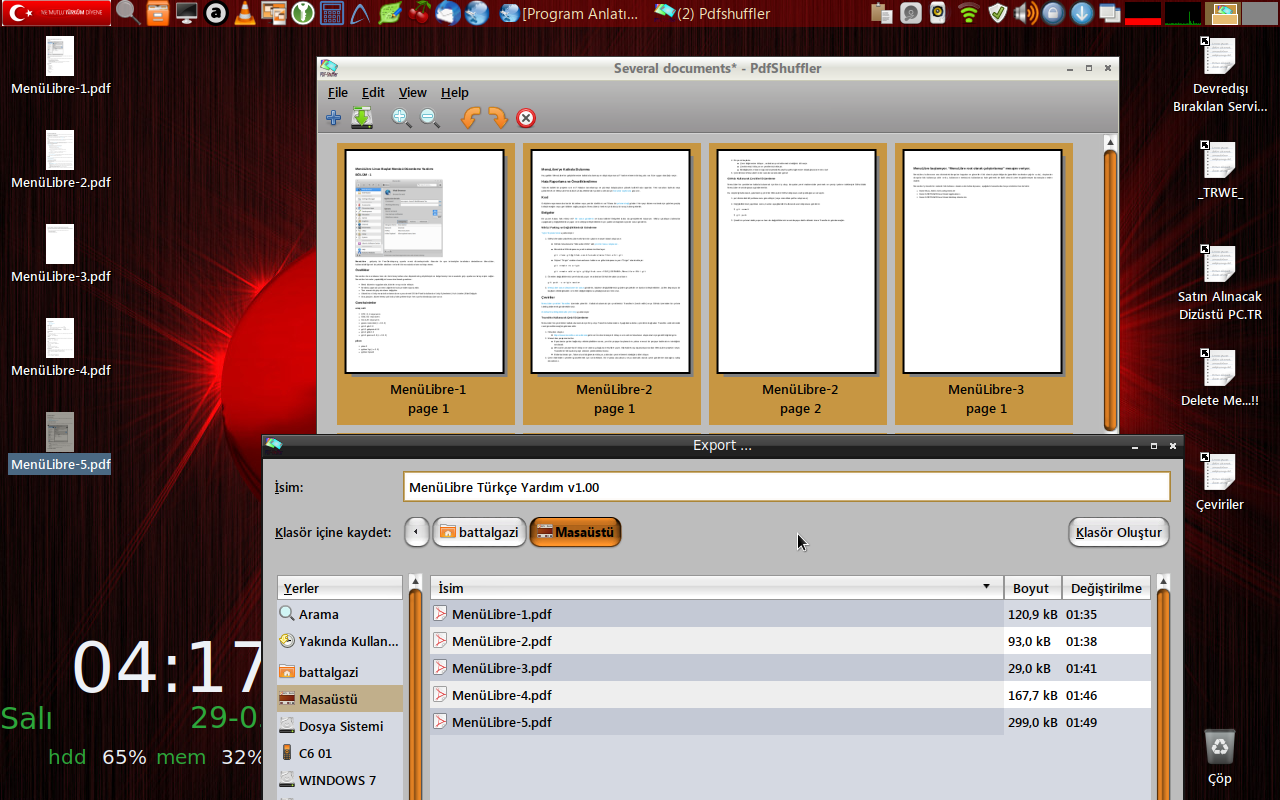Select MenüLibre-3.pdf desktop icon

click(x=60, y=254)
